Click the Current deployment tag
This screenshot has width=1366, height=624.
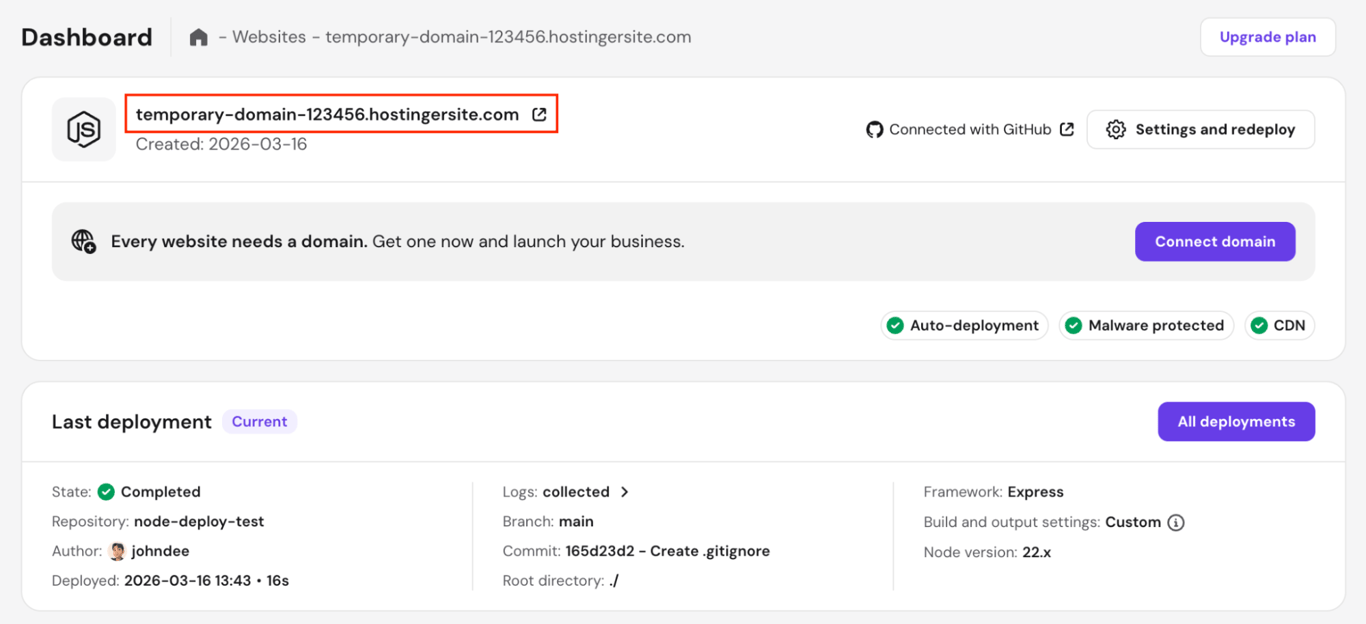[259, 421]
